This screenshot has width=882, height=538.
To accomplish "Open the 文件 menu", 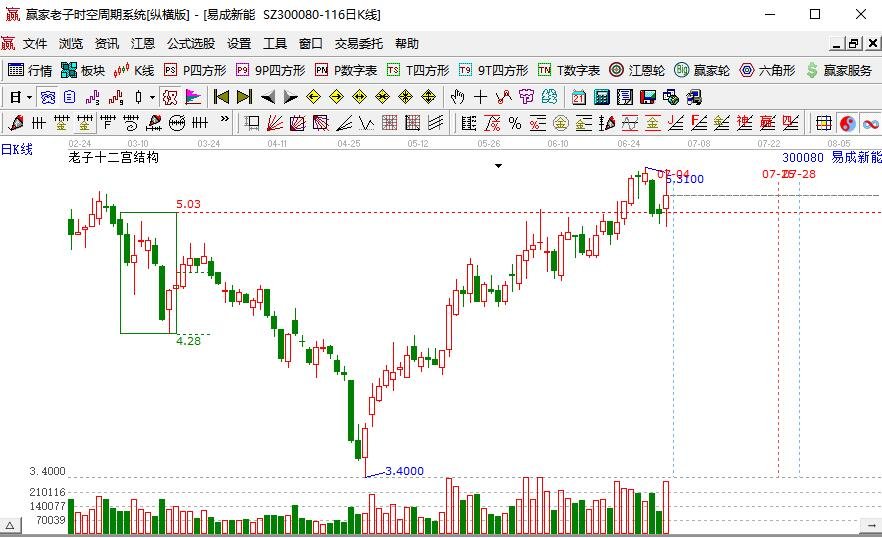I will (35, 43).
